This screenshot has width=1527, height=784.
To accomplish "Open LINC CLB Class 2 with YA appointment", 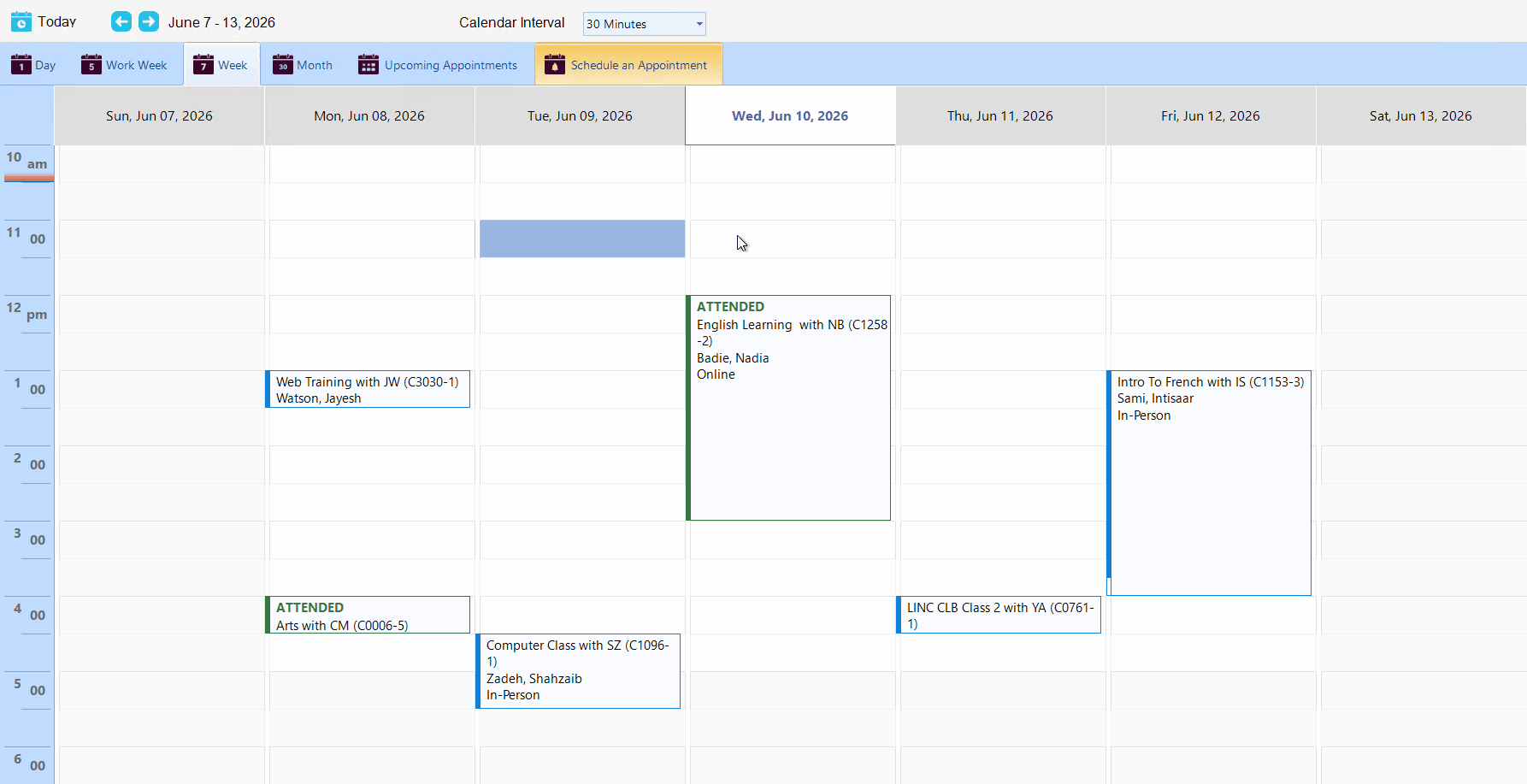I will click(x=999, y=615).
